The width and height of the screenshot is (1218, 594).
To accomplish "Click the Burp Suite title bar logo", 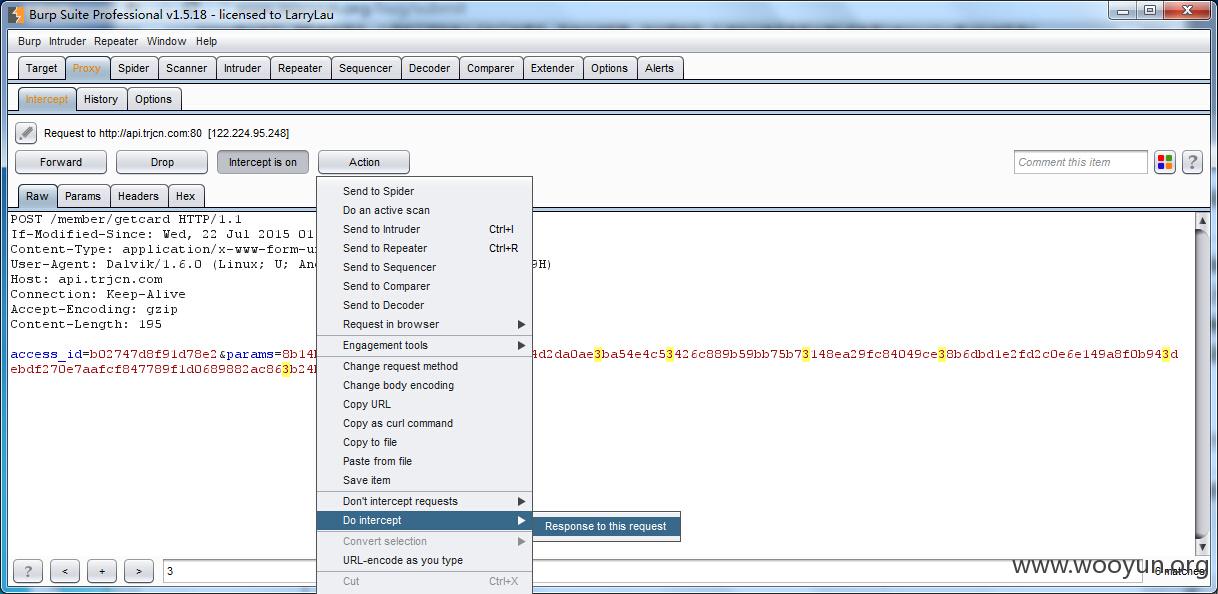I will coord(15,14).
